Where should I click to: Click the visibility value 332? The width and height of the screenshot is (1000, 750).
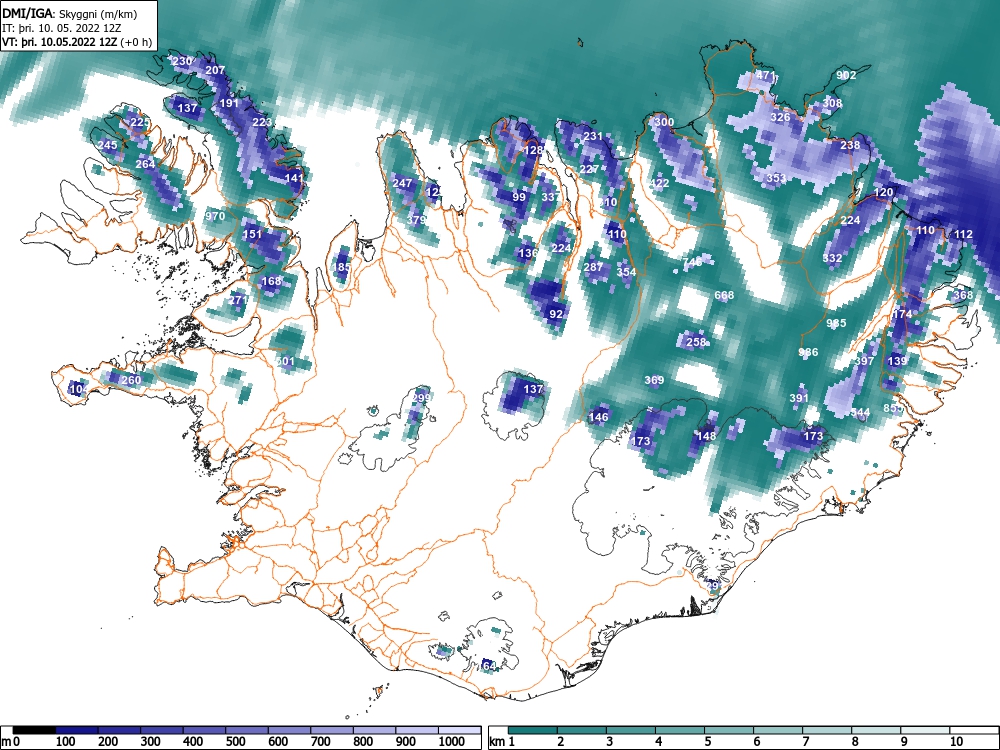tap(832, 258)
